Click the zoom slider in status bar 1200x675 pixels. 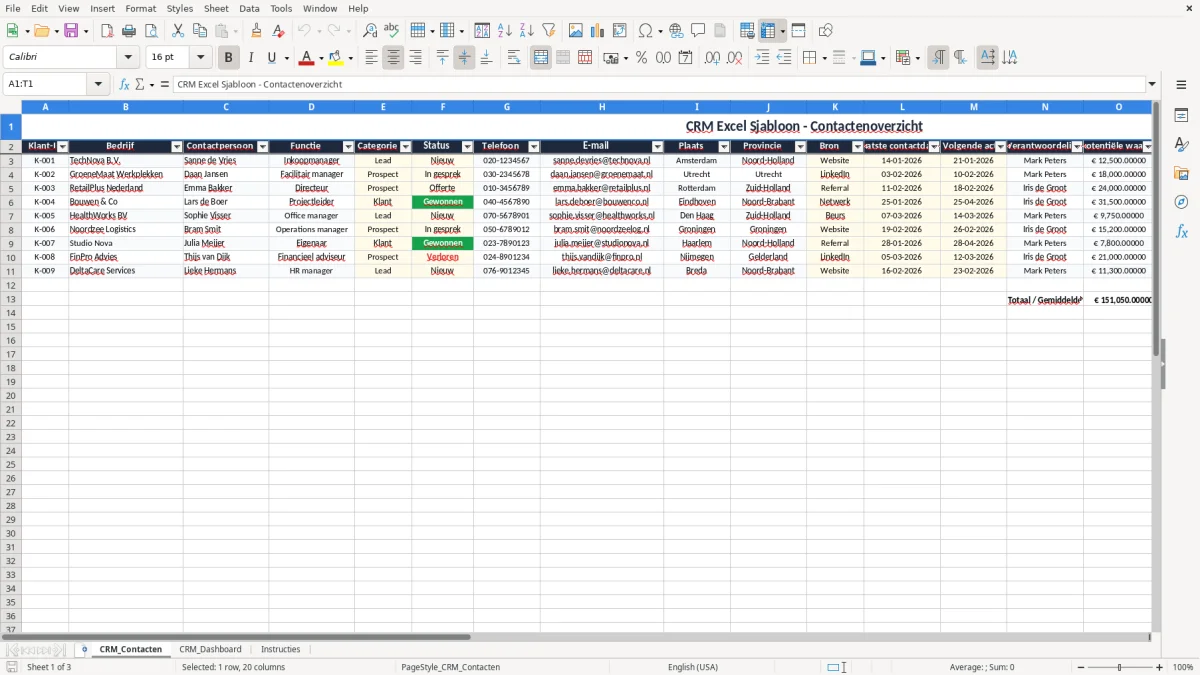coord(1119,667)
